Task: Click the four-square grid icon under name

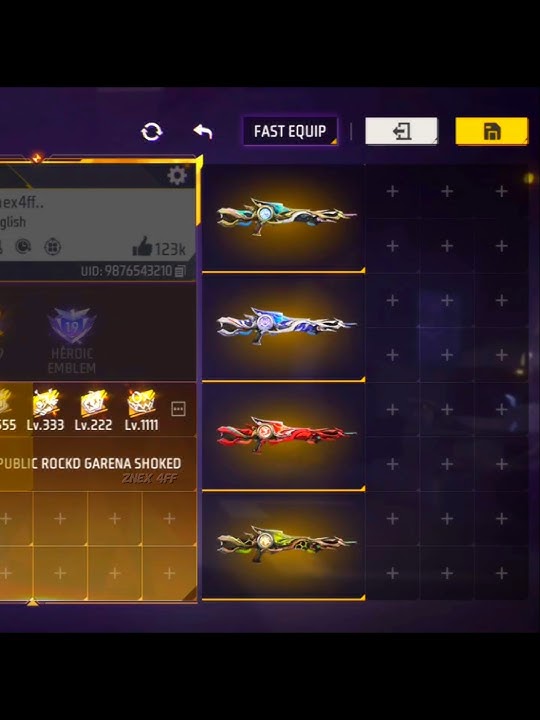Action: pos(53,247)
